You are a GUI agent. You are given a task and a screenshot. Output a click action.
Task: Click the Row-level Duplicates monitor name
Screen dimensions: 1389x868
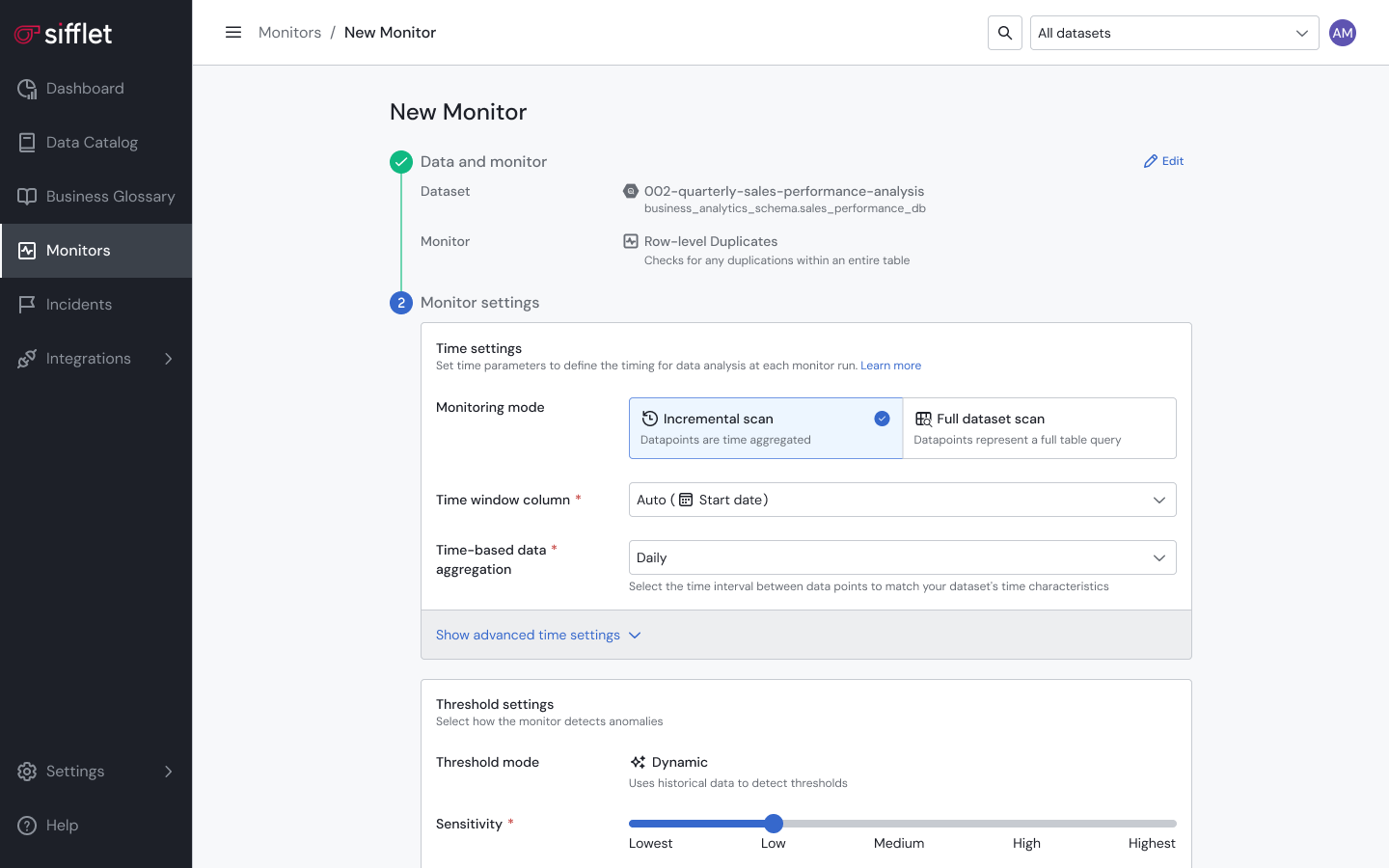[x=711, y=241]
